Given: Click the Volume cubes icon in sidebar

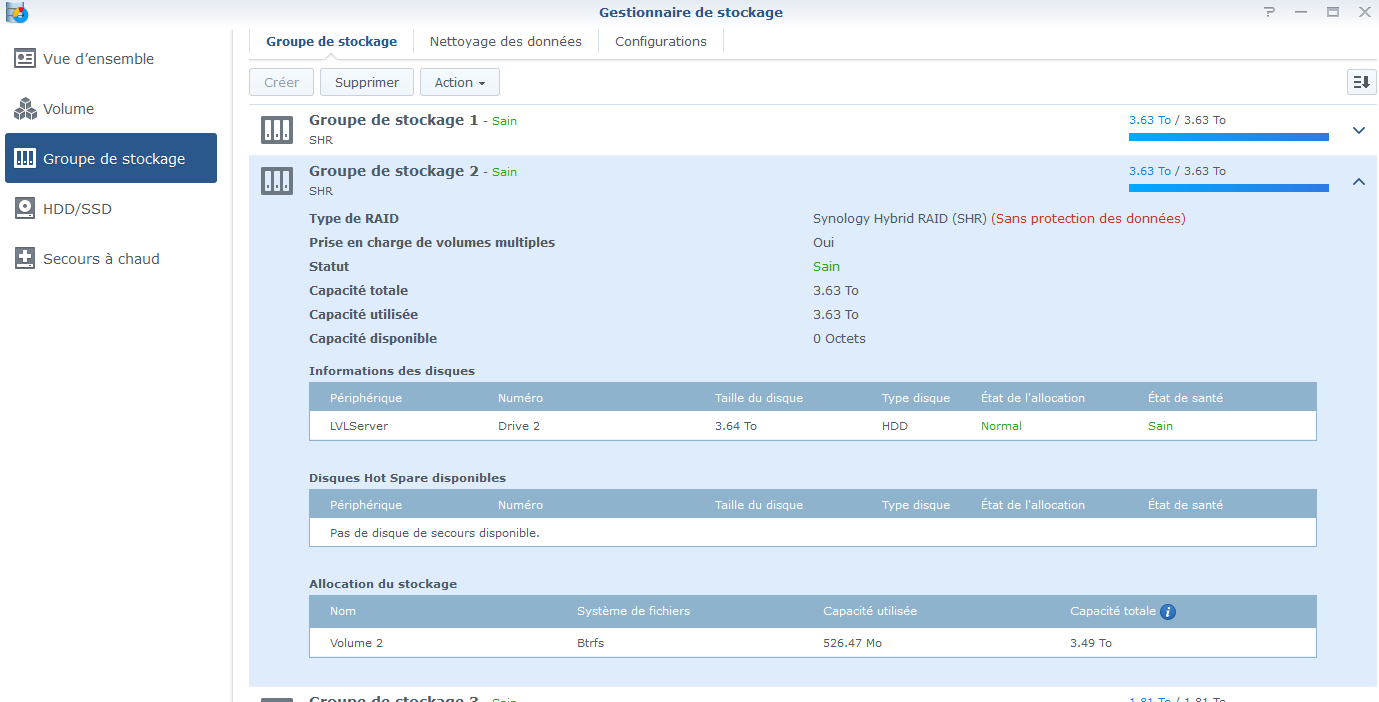Looking at the screenshot, I should point(25,109).
